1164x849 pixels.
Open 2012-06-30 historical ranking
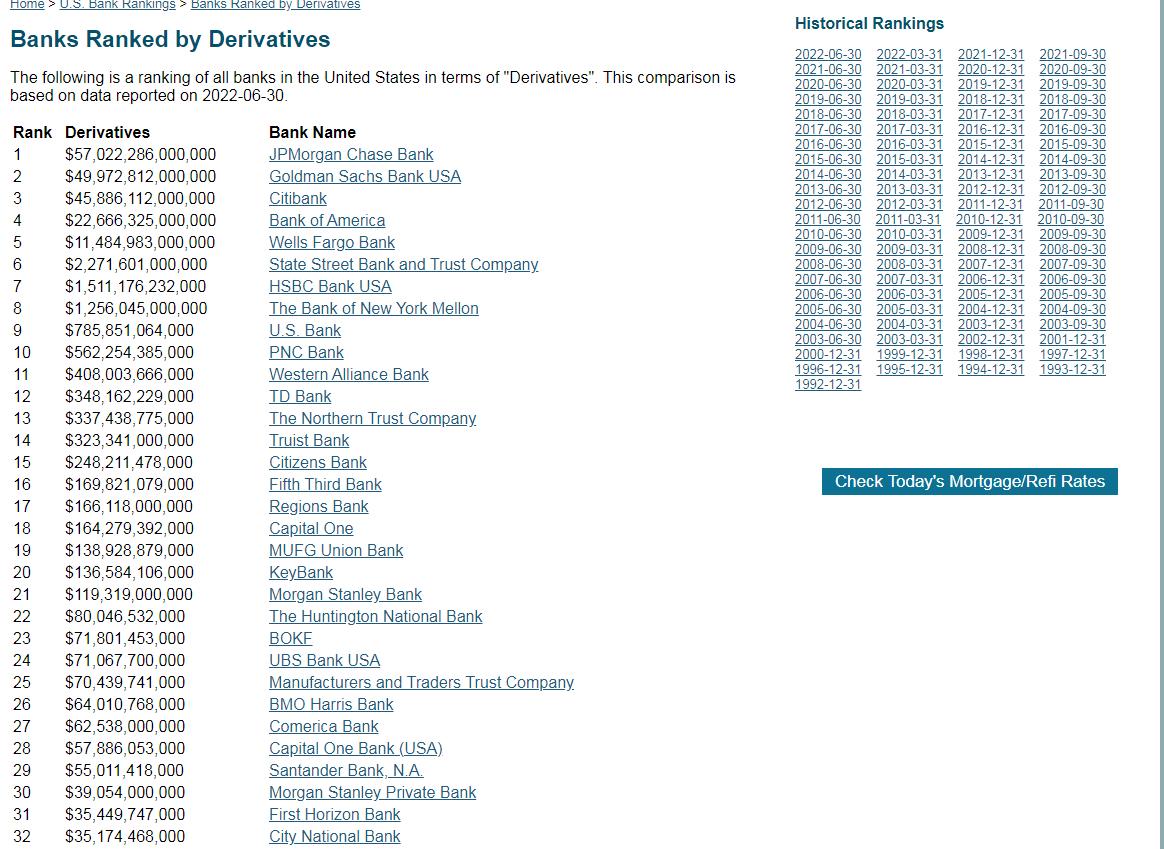pyautogui.click(x=828, y=204)
